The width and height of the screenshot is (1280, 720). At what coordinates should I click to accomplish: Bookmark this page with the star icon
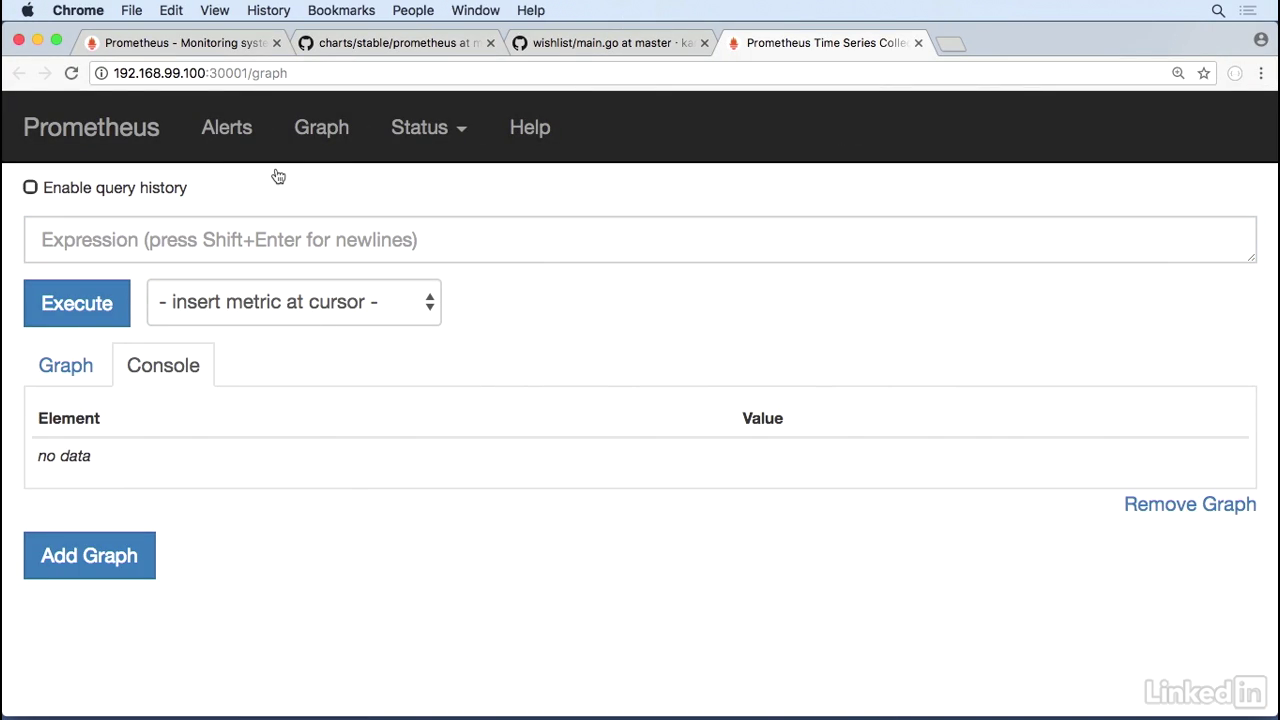(x=1204, y=73)
